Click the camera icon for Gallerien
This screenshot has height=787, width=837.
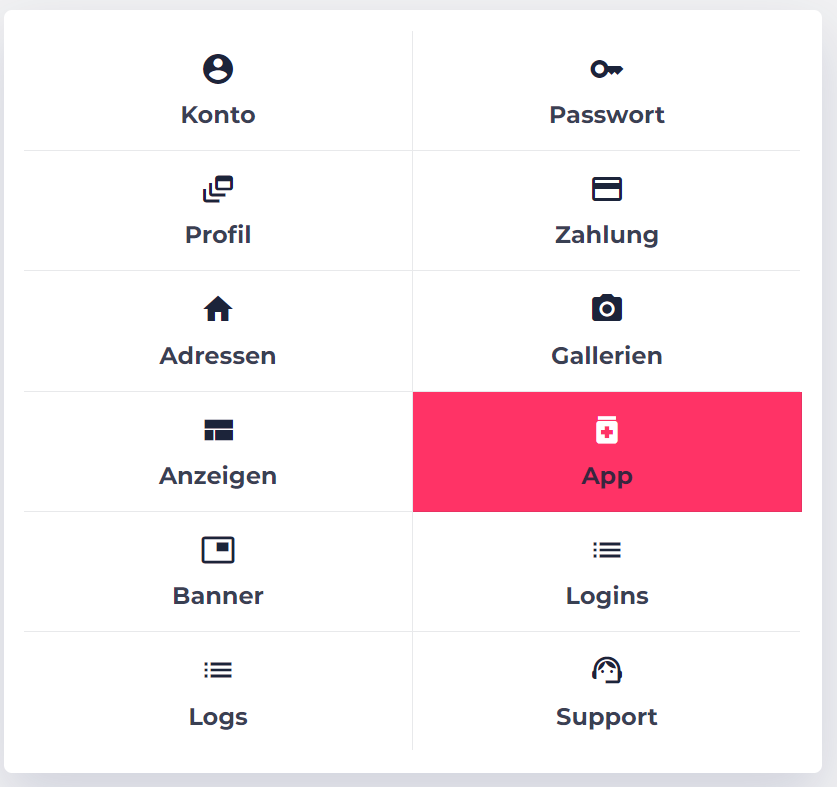[x=606, y=308]
